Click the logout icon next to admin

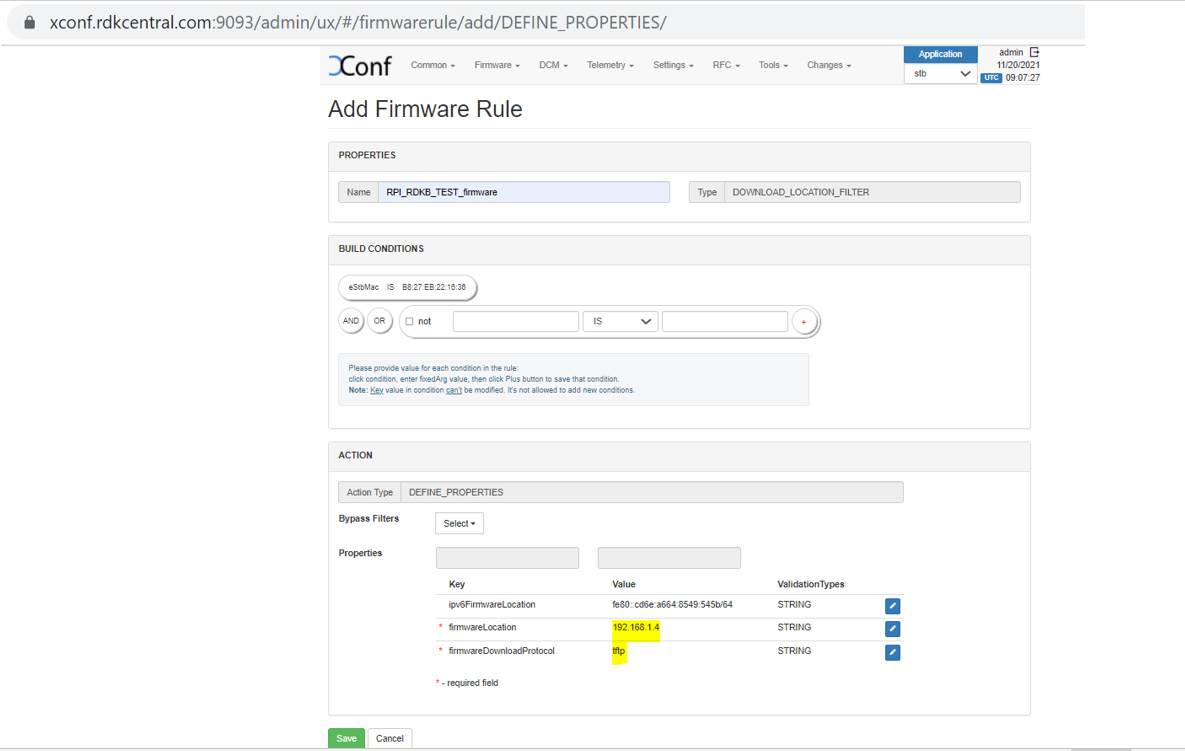[x=1035, y=52]
